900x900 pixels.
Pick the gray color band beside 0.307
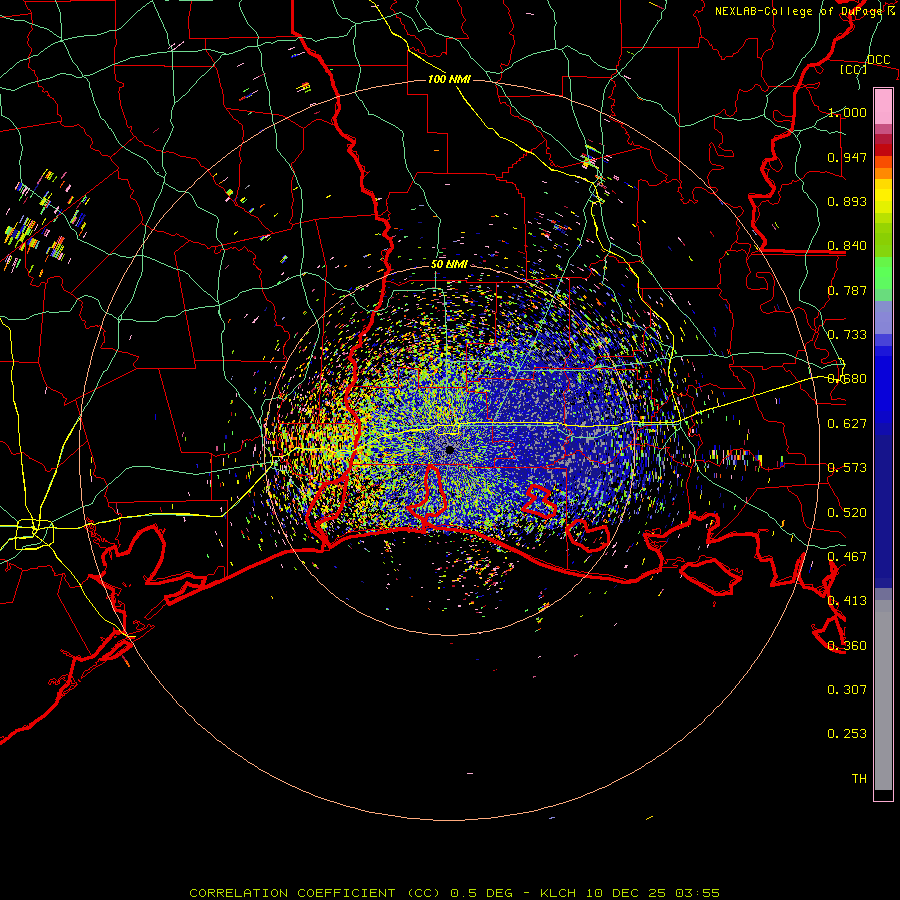click(x=883, y=695)
